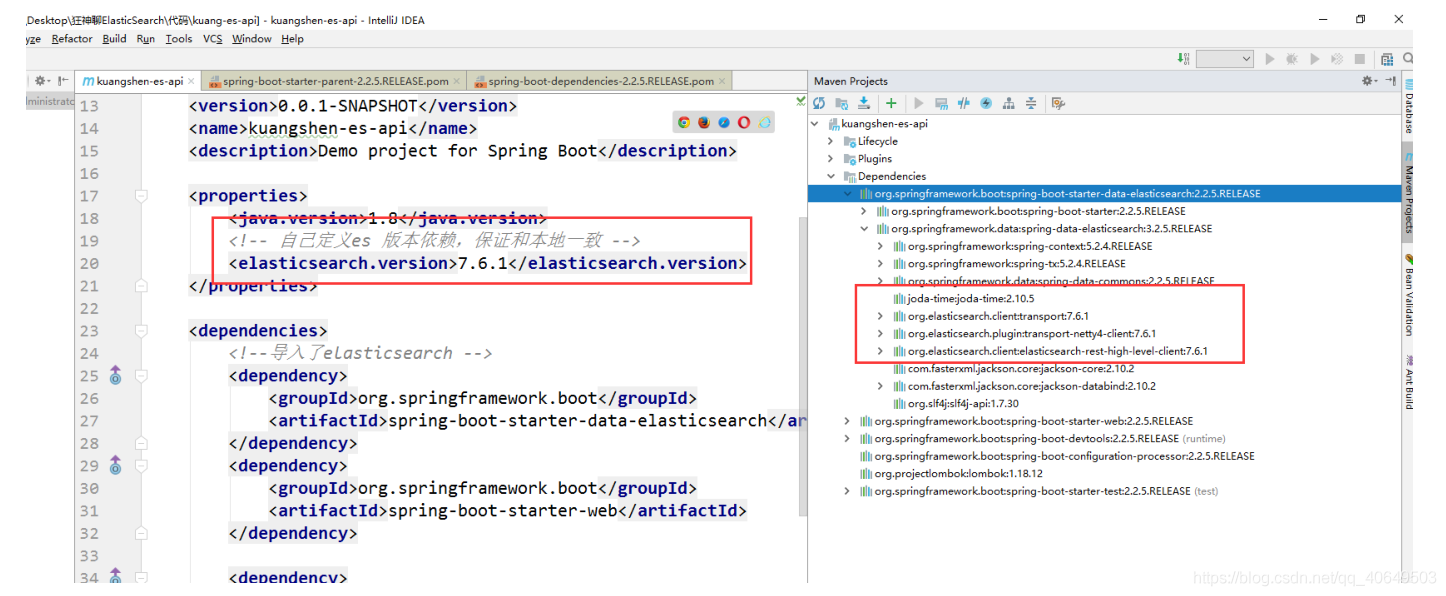Image resolution: width=1446 pixels, height=596 pixels.
Task: Open the Tools menu
Action: point(179,39)
